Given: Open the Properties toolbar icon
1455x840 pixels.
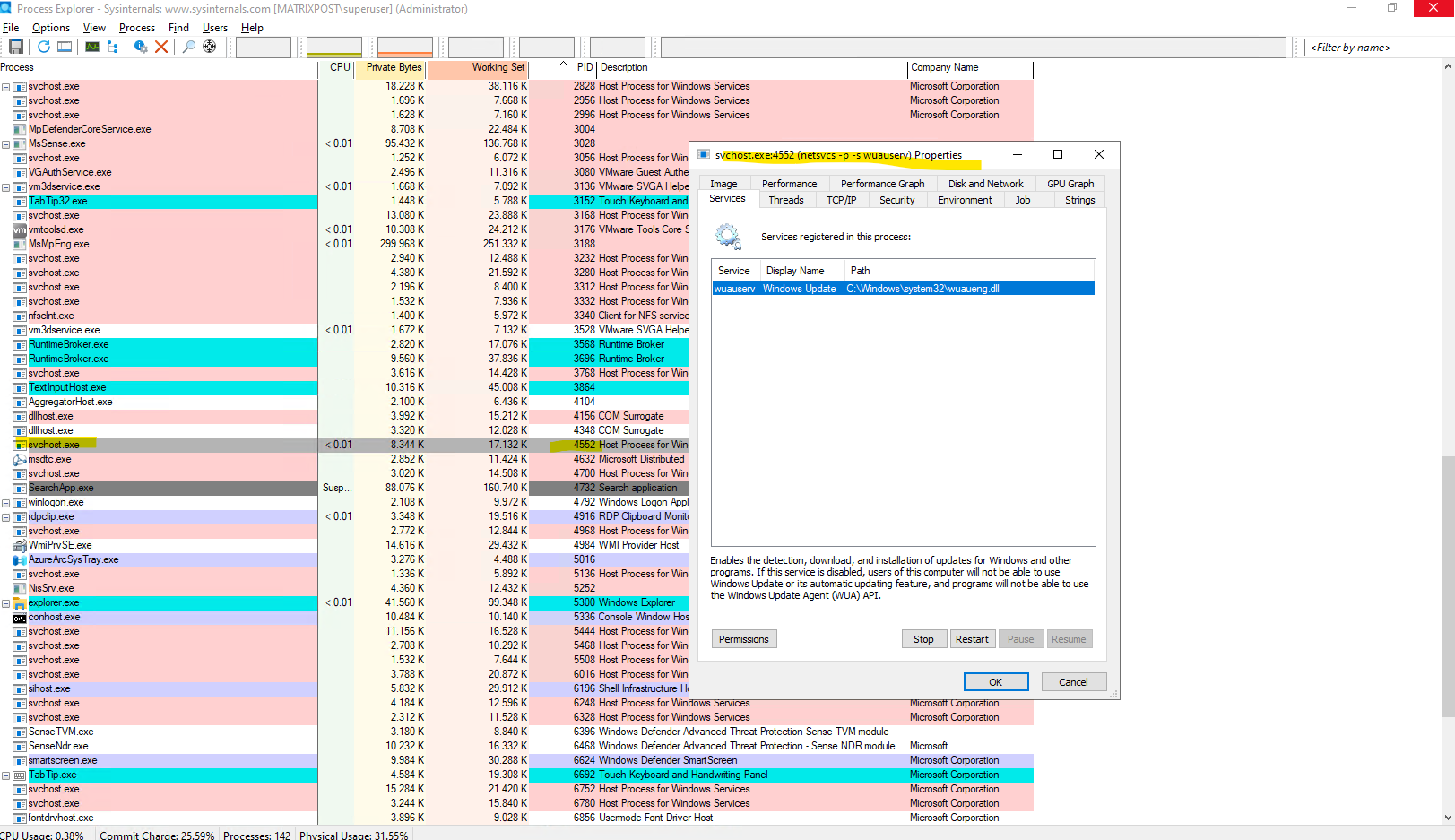Looking at the screenshot, I should pyautogui.click(x=141, y=47).
